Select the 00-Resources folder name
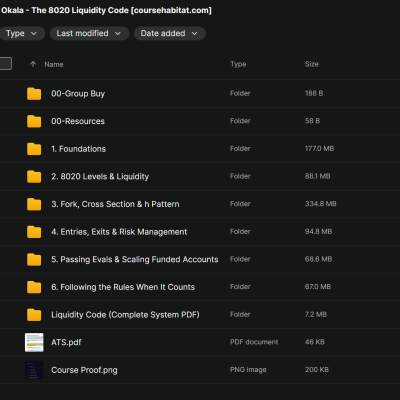 78,121
